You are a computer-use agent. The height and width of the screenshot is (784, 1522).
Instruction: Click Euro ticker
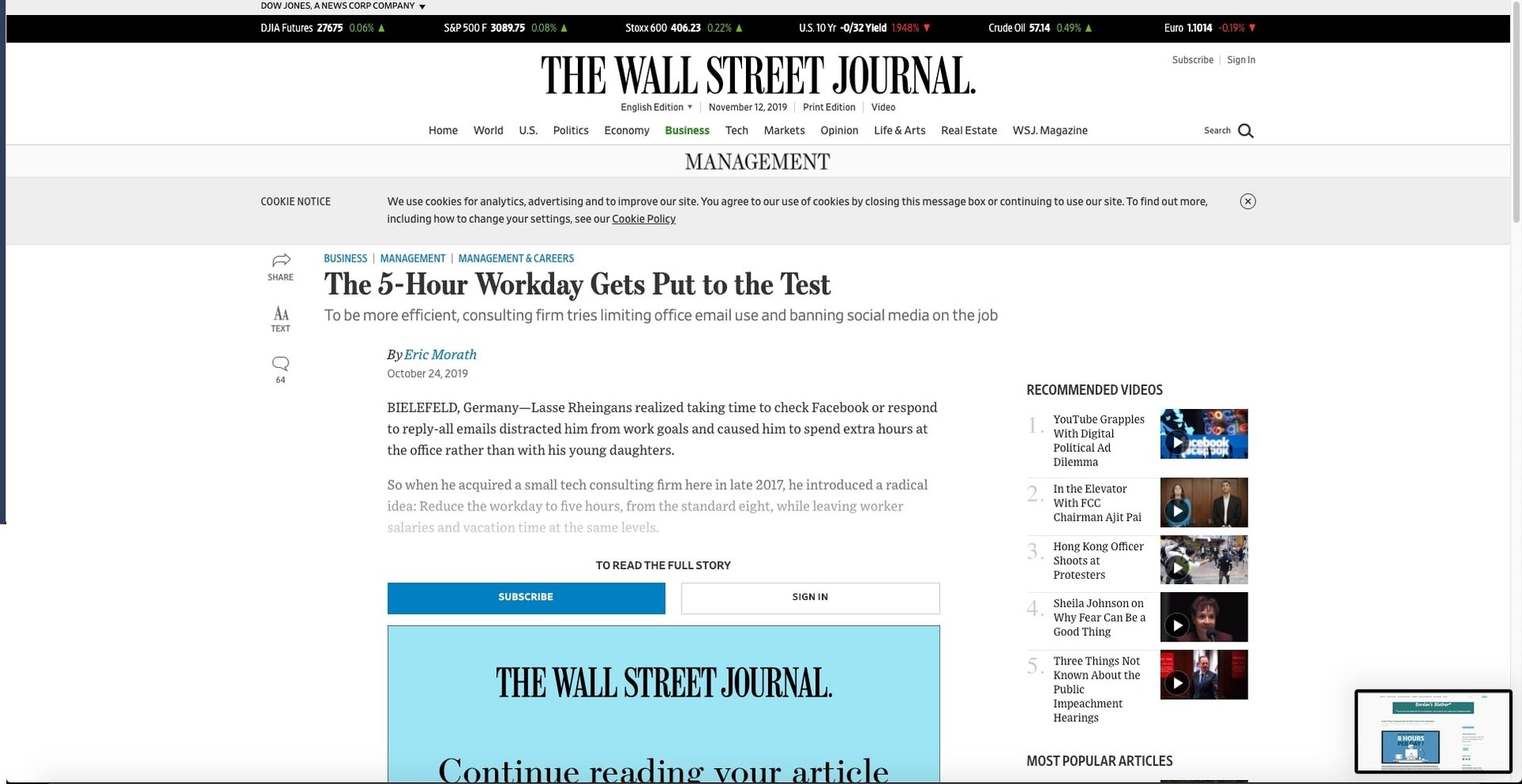click(1210, 28)
